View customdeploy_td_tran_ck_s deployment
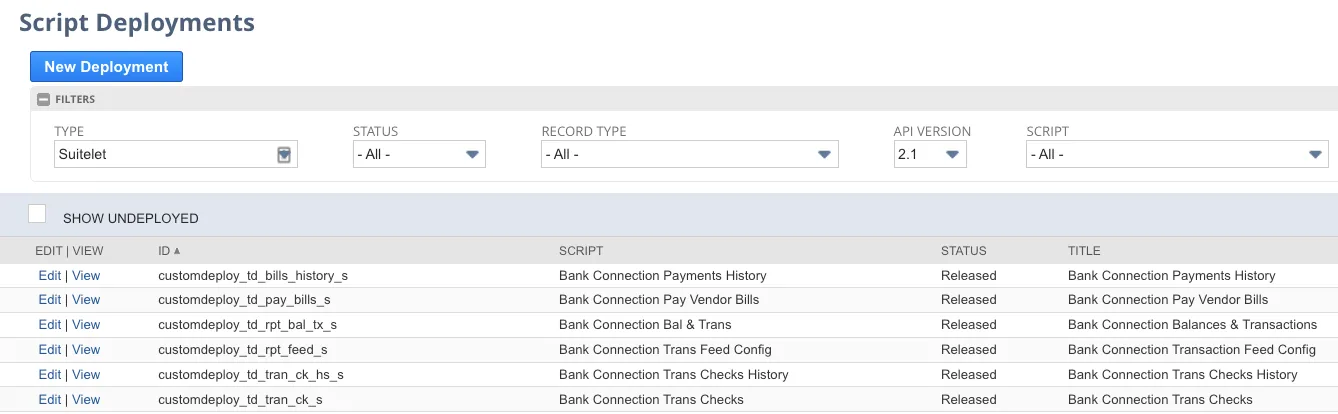 coord(86,399)
